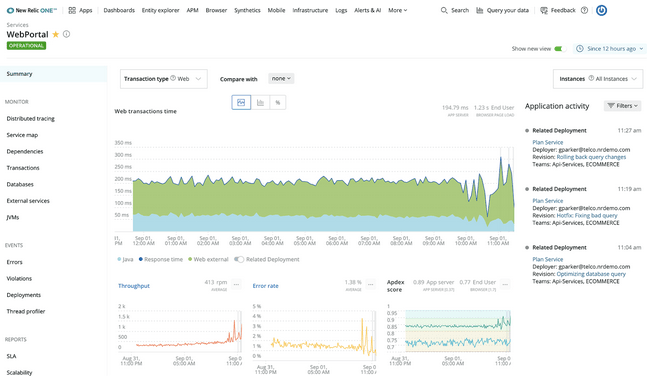Open Dependencies in sidebar

[x=25, y=151]
